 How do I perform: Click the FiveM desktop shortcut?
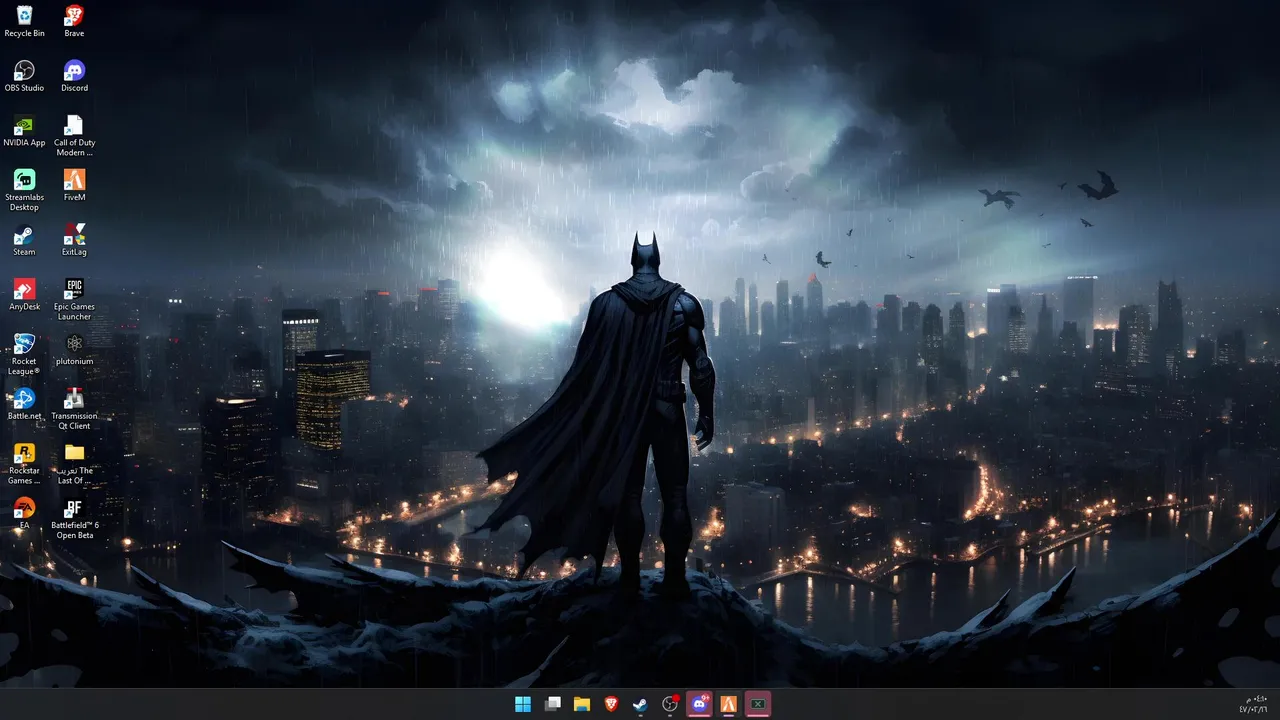click(74, 185)
